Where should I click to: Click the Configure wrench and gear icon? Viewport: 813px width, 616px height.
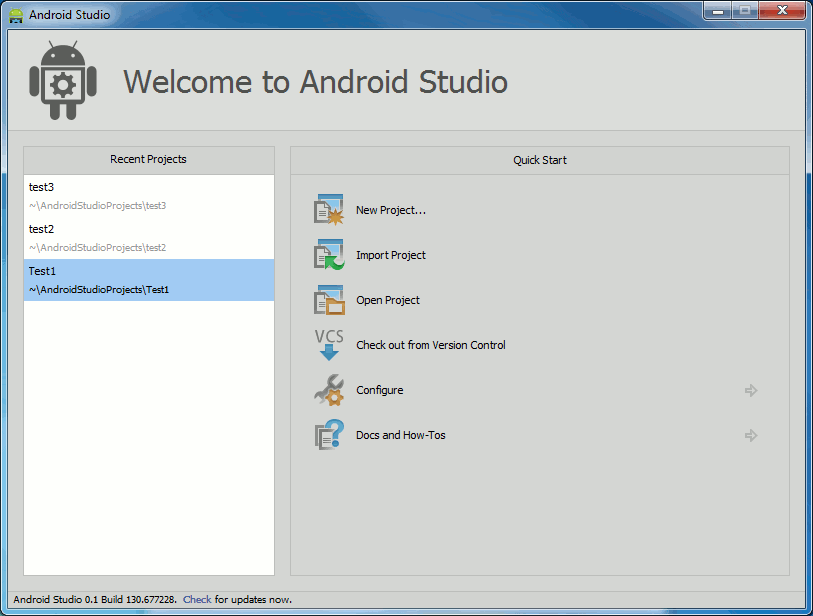point(329,390)
